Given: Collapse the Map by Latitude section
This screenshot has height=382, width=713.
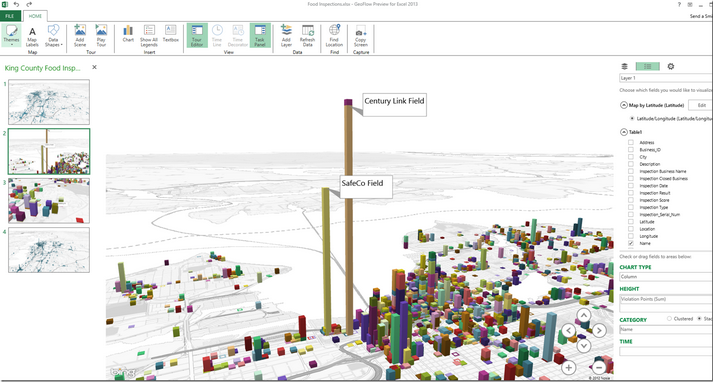Looking at the screenshot, I should [x=623, y=105].
